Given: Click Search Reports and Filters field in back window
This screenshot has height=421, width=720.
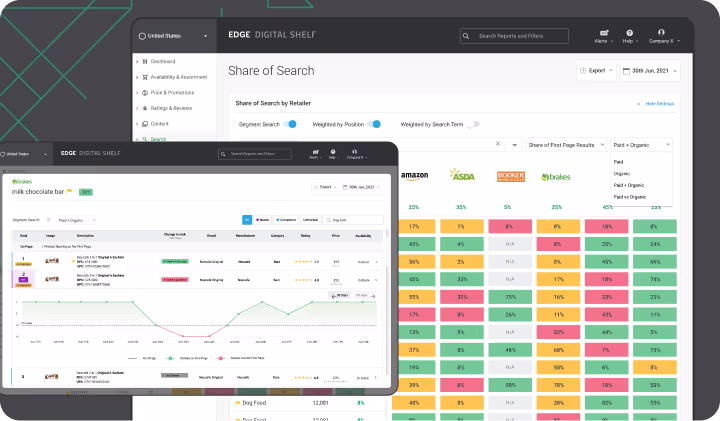Looking at the screenshot, I should 514,36.
